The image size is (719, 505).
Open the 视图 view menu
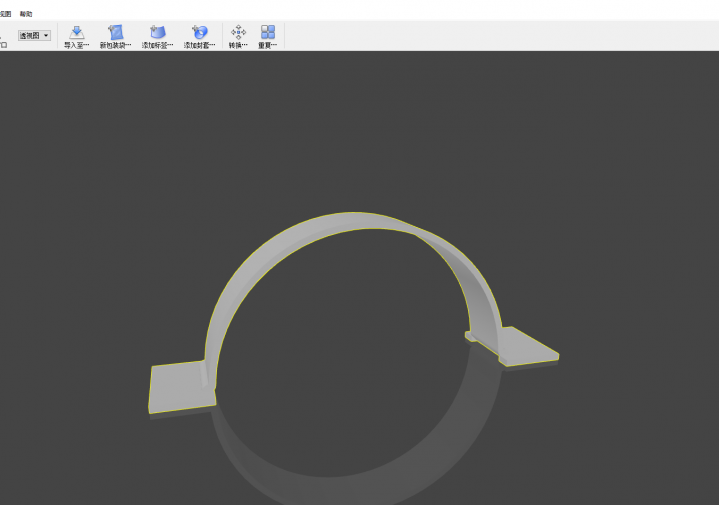click(x=4, y=14)
